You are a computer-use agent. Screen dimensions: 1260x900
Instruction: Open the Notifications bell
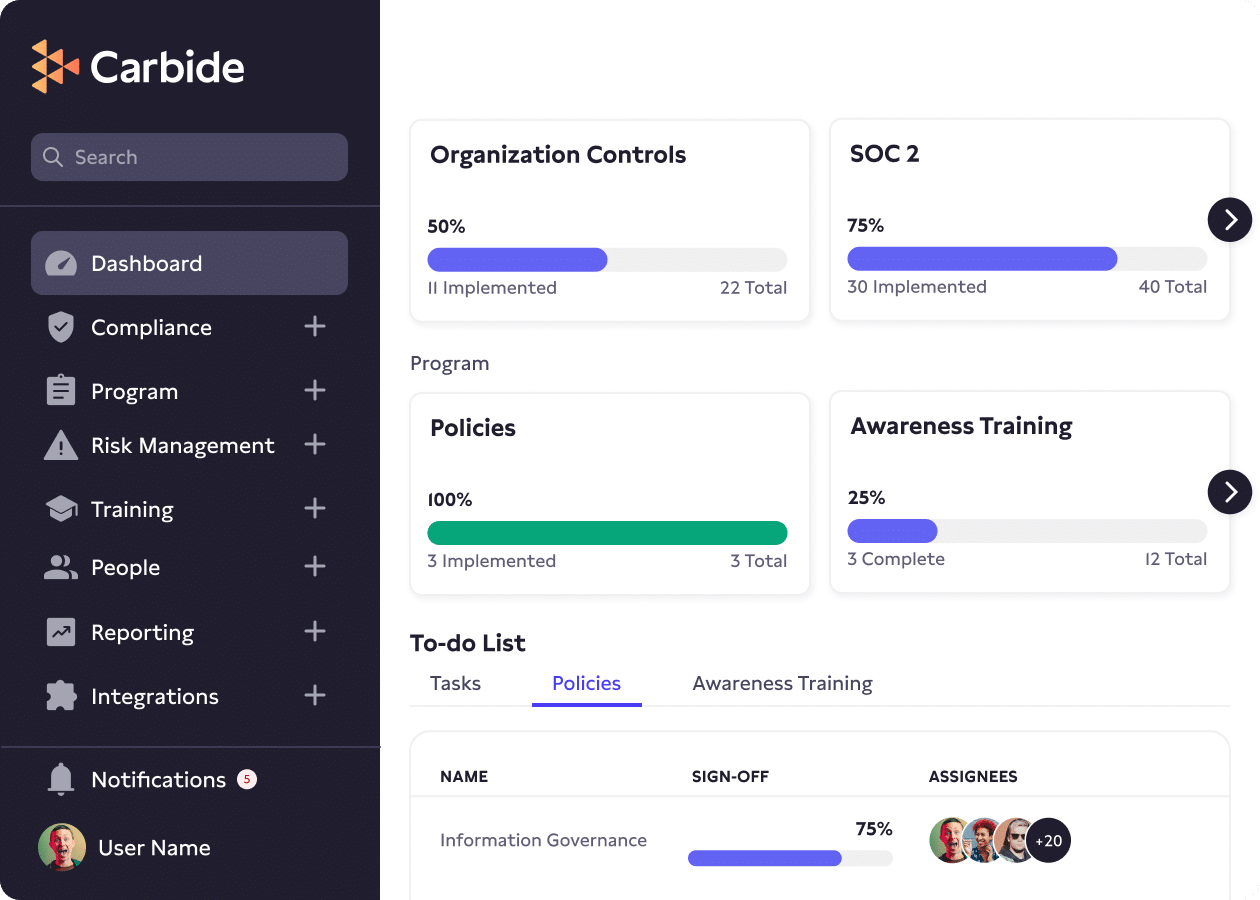[x=61, y=780]
